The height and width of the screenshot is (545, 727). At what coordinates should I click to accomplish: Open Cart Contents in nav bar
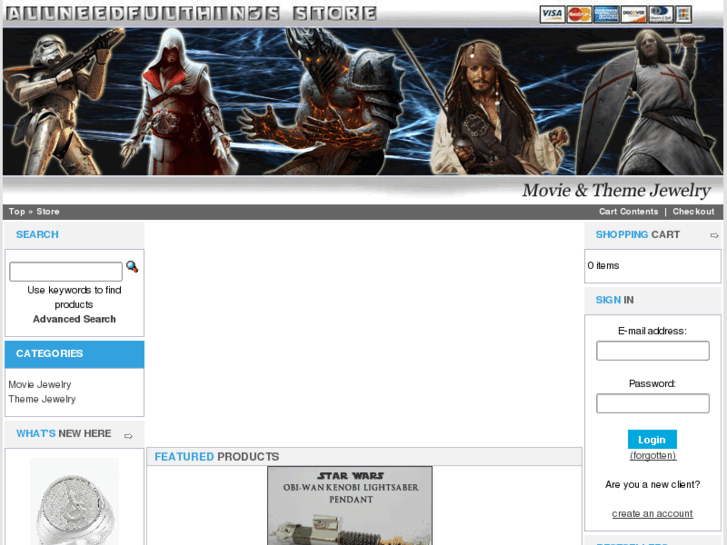click(628, 212)
